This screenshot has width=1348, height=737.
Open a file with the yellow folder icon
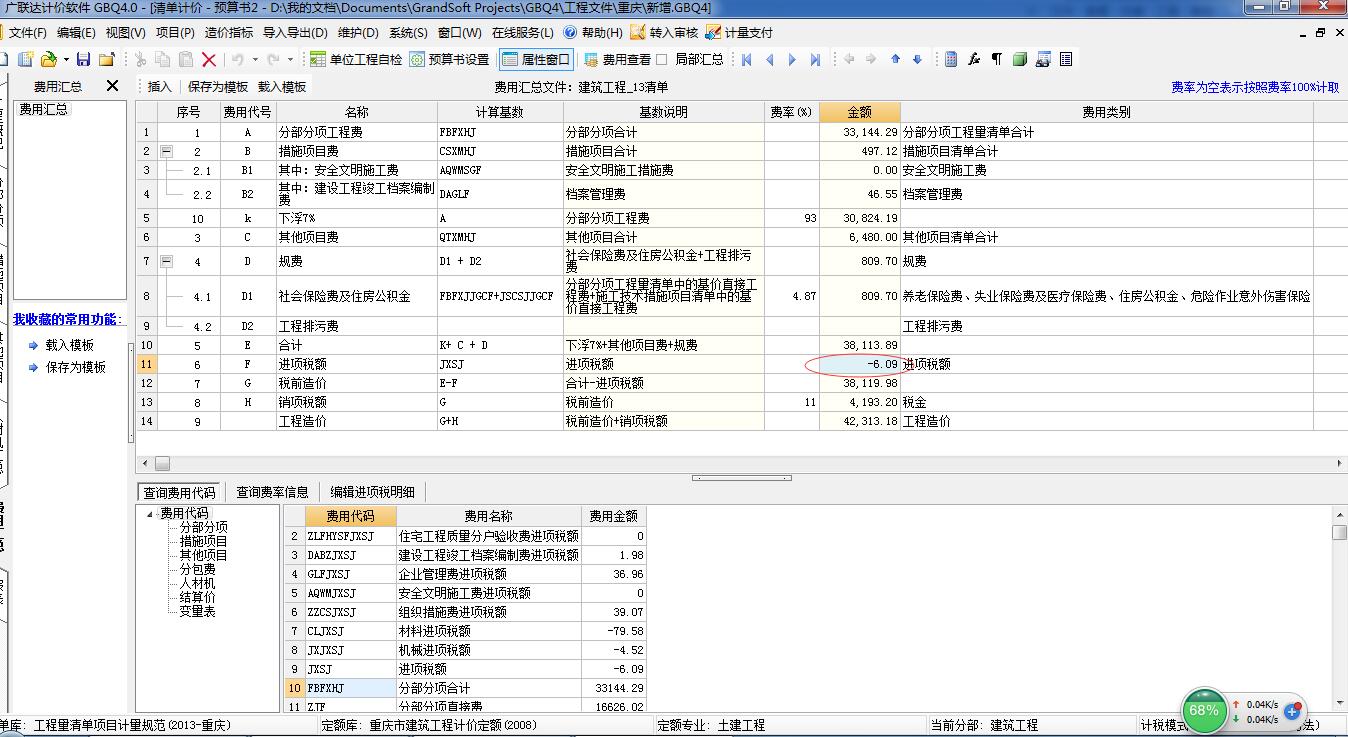[x=48, y=60]
